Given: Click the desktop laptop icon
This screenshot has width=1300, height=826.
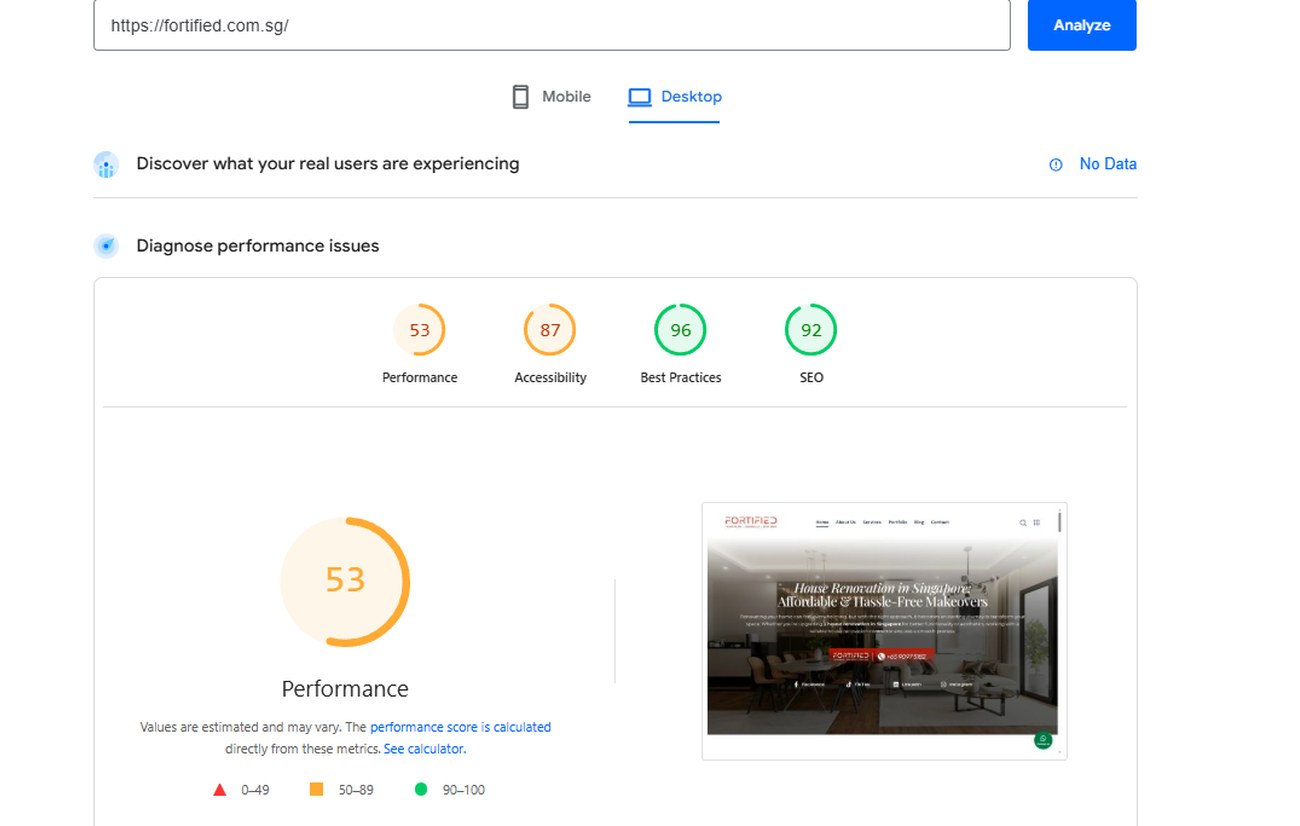Looking at the screenshot, I should 640,97.
